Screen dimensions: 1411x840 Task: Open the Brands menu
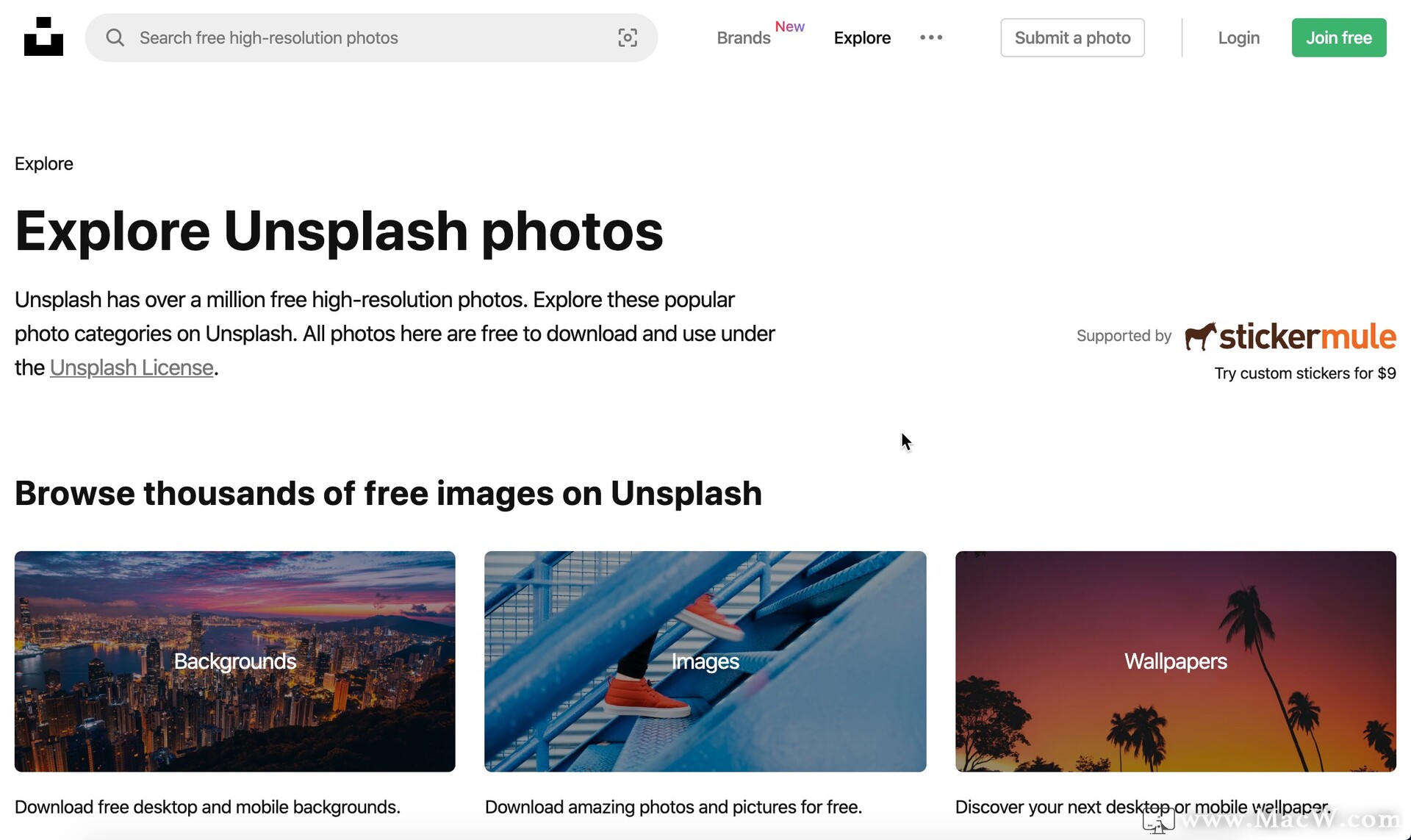pos(743,38)
